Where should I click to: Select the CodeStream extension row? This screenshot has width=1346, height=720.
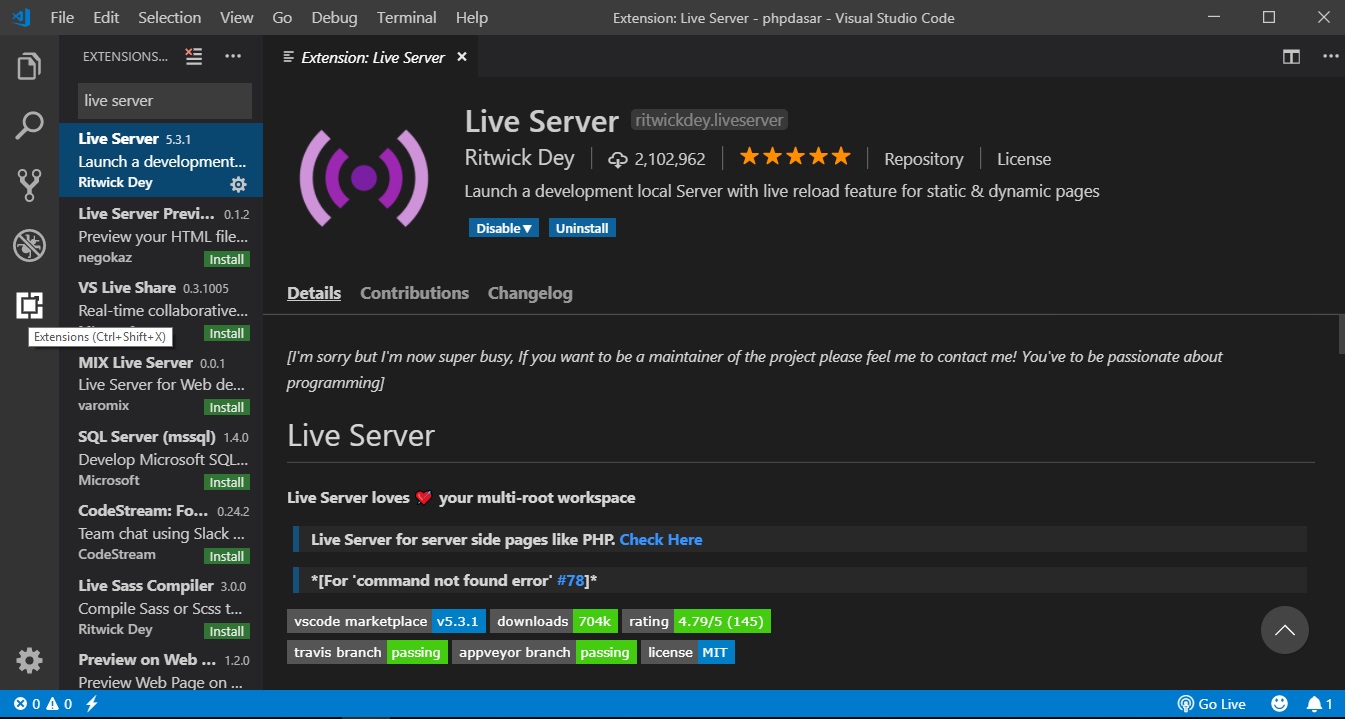[x=161, y=533]
